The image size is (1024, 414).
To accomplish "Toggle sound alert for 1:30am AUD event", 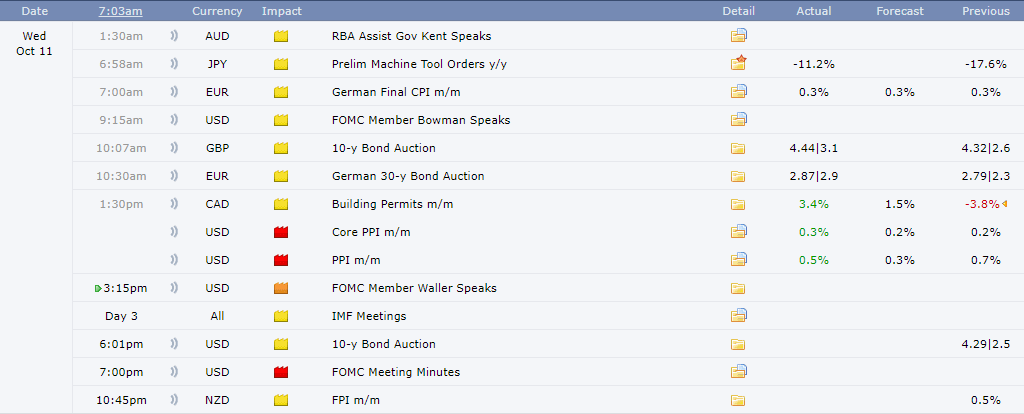I will 174,36.
